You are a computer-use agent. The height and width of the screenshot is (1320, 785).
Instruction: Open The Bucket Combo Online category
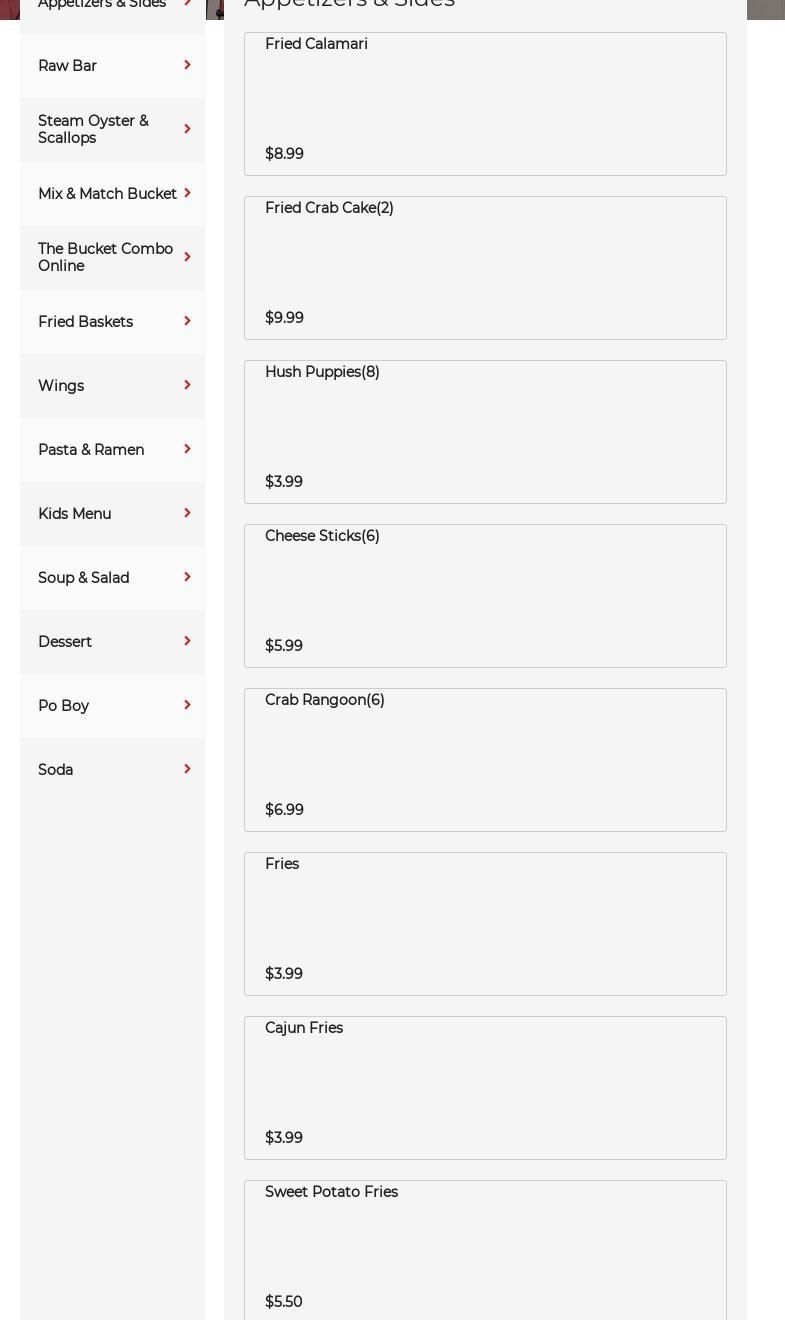pos(105,258)
